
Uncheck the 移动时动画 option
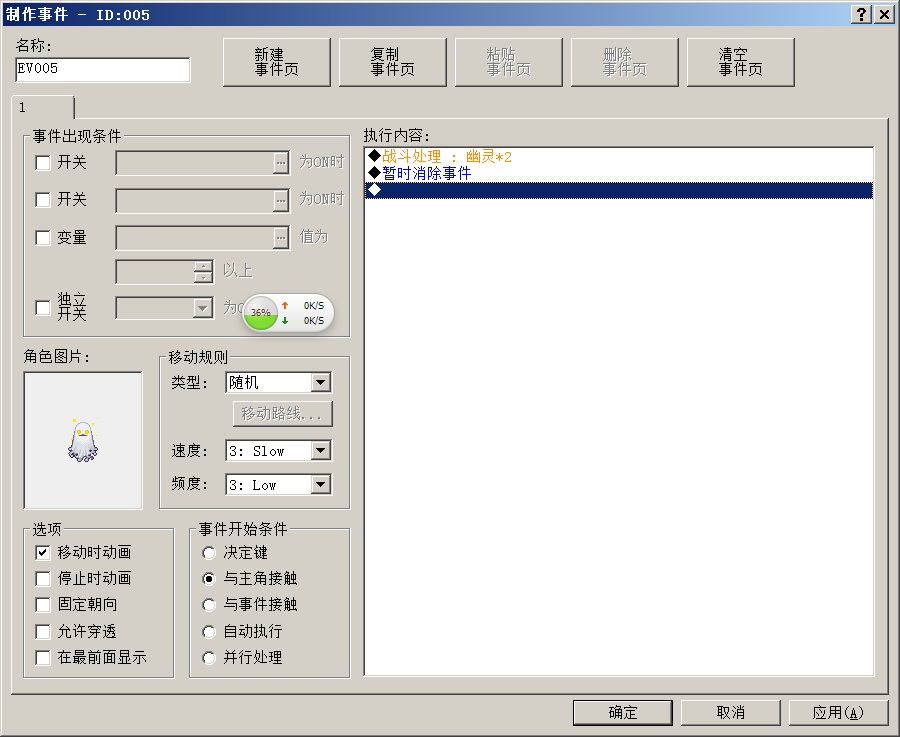43,553
